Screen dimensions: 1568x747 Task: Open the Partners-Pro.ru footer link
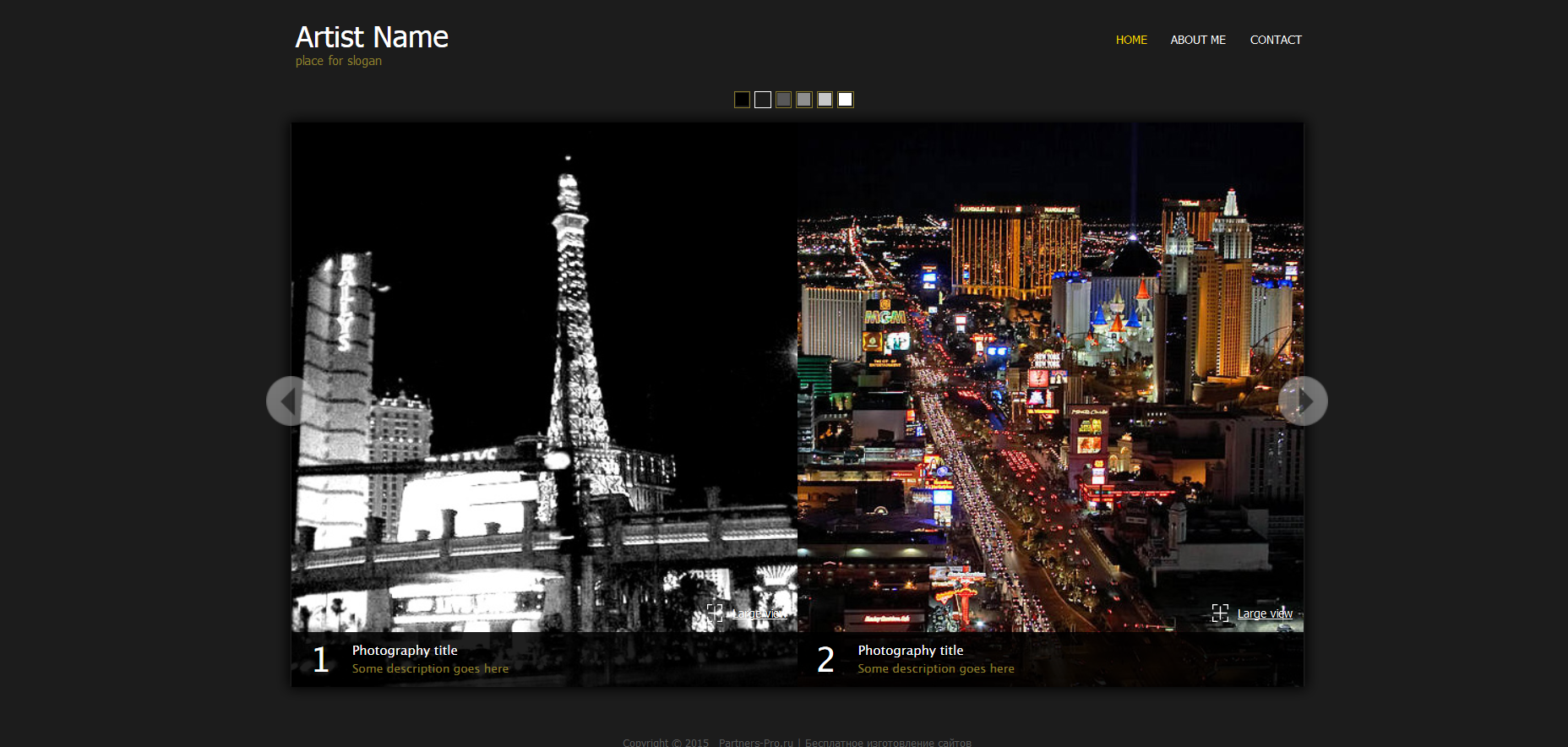point(755,742)
